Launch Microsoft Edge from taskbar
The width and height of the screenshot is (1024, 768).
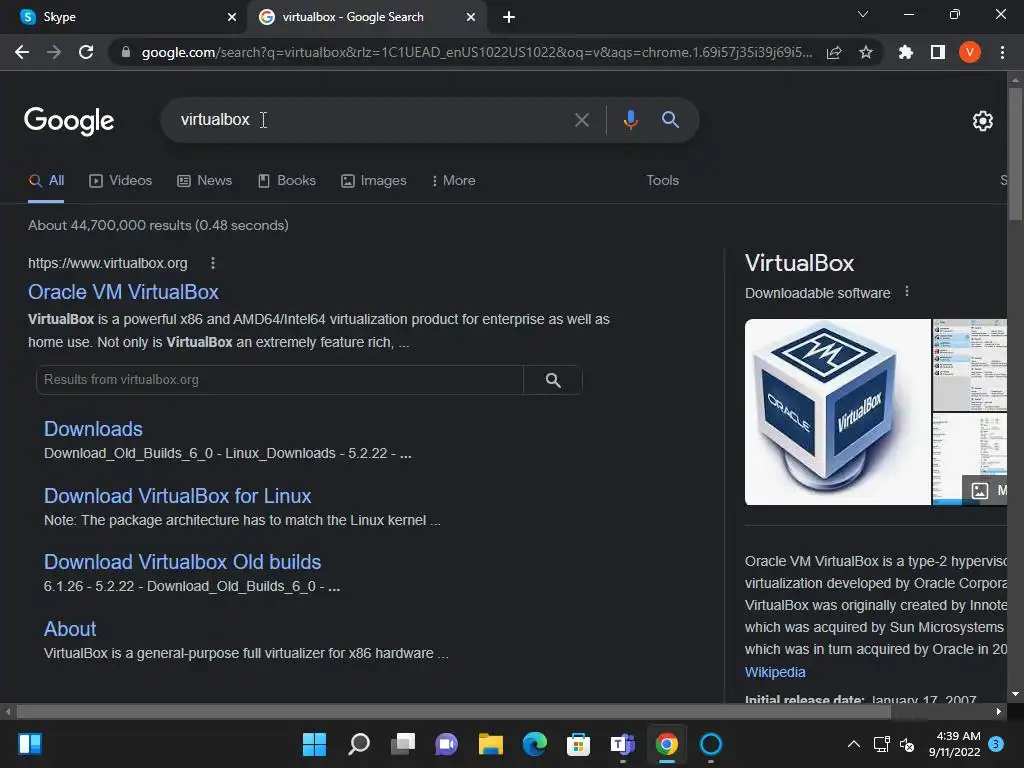(535, 744)
